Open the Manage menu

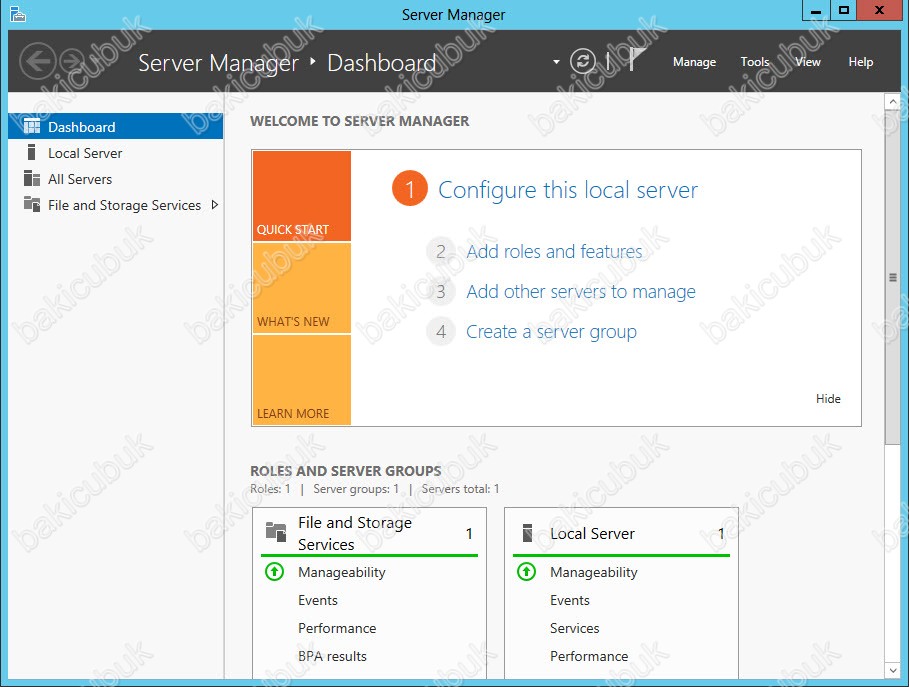694,61
